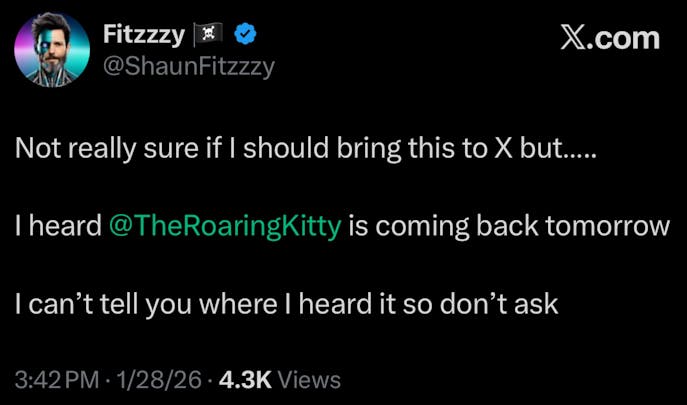Click the blue verified checkmark badge
Screen dimensions: 687x405
[x=245, y=35]
